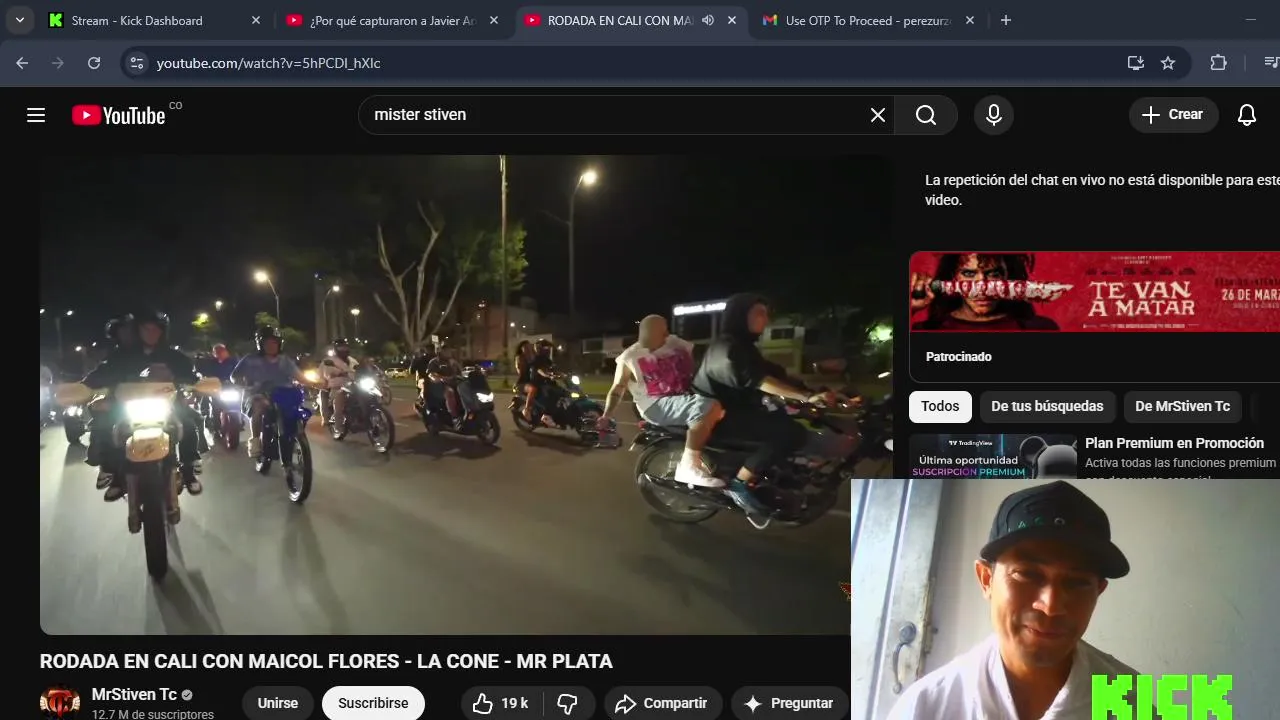Subscribe with the Suscribirse button

pyautogui.click(x=373, y=703)
